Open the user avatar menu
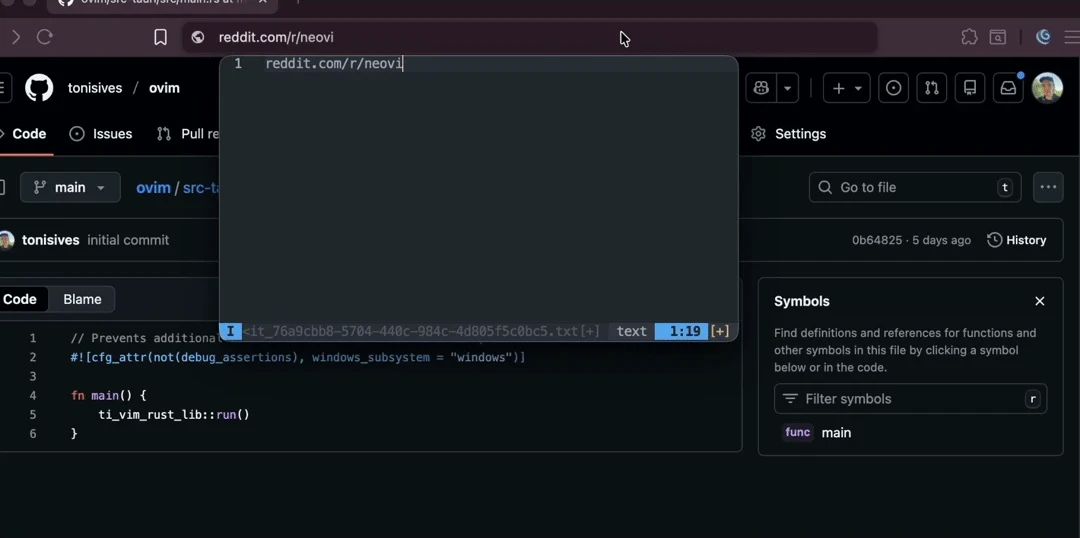Image resolution: width=1080 pixels, height=538 pixels. [1047, 88]
